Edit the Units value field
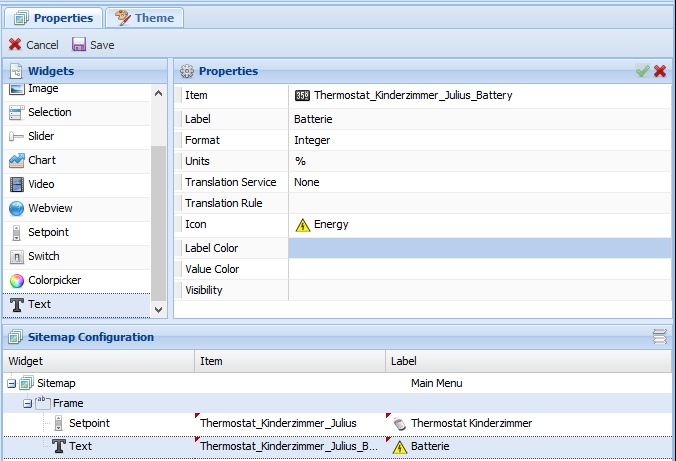 [479, 161]
